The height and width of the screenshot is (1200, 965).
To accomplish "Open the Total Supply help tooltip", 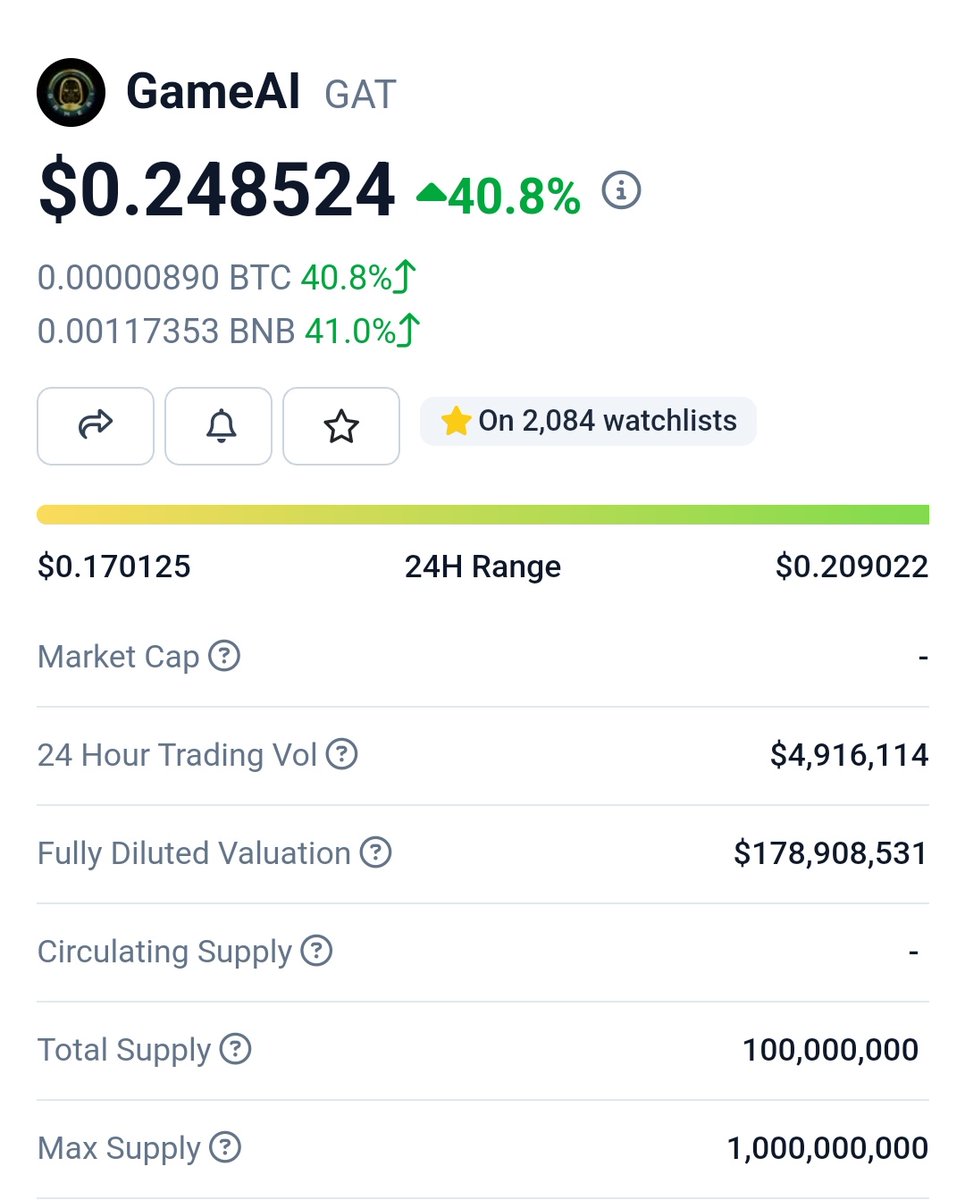I will [235, 1049].
